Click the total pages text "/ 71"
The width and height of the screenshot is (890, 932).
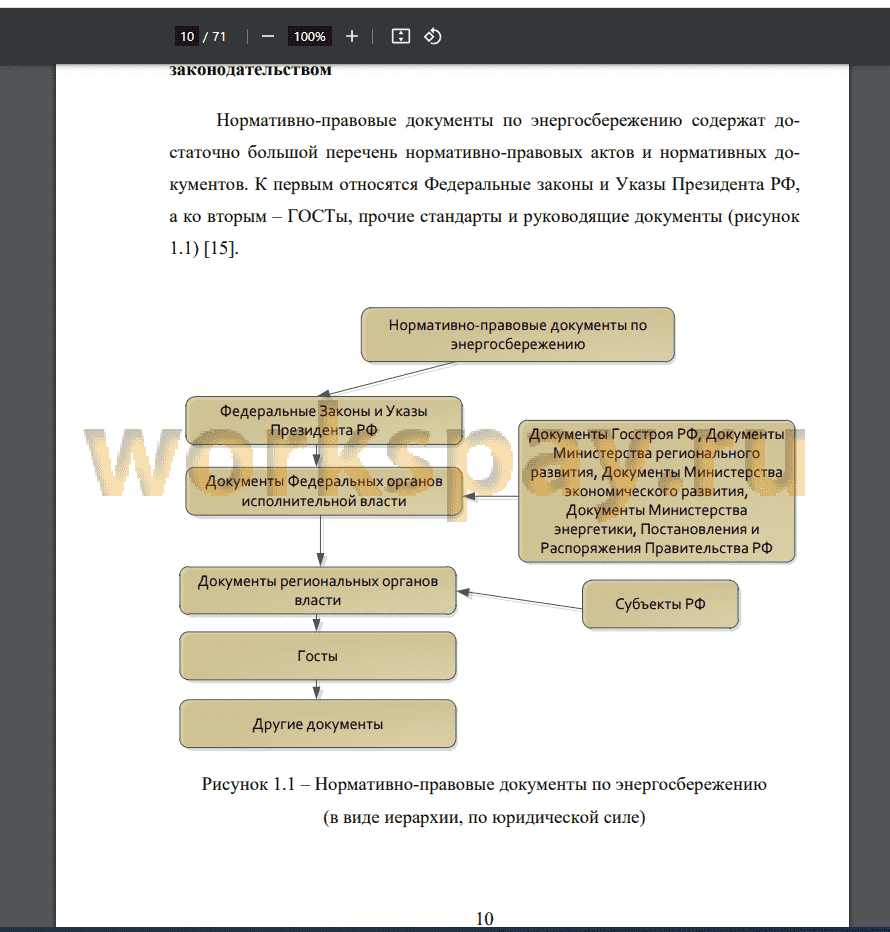[x=215, y=37]
